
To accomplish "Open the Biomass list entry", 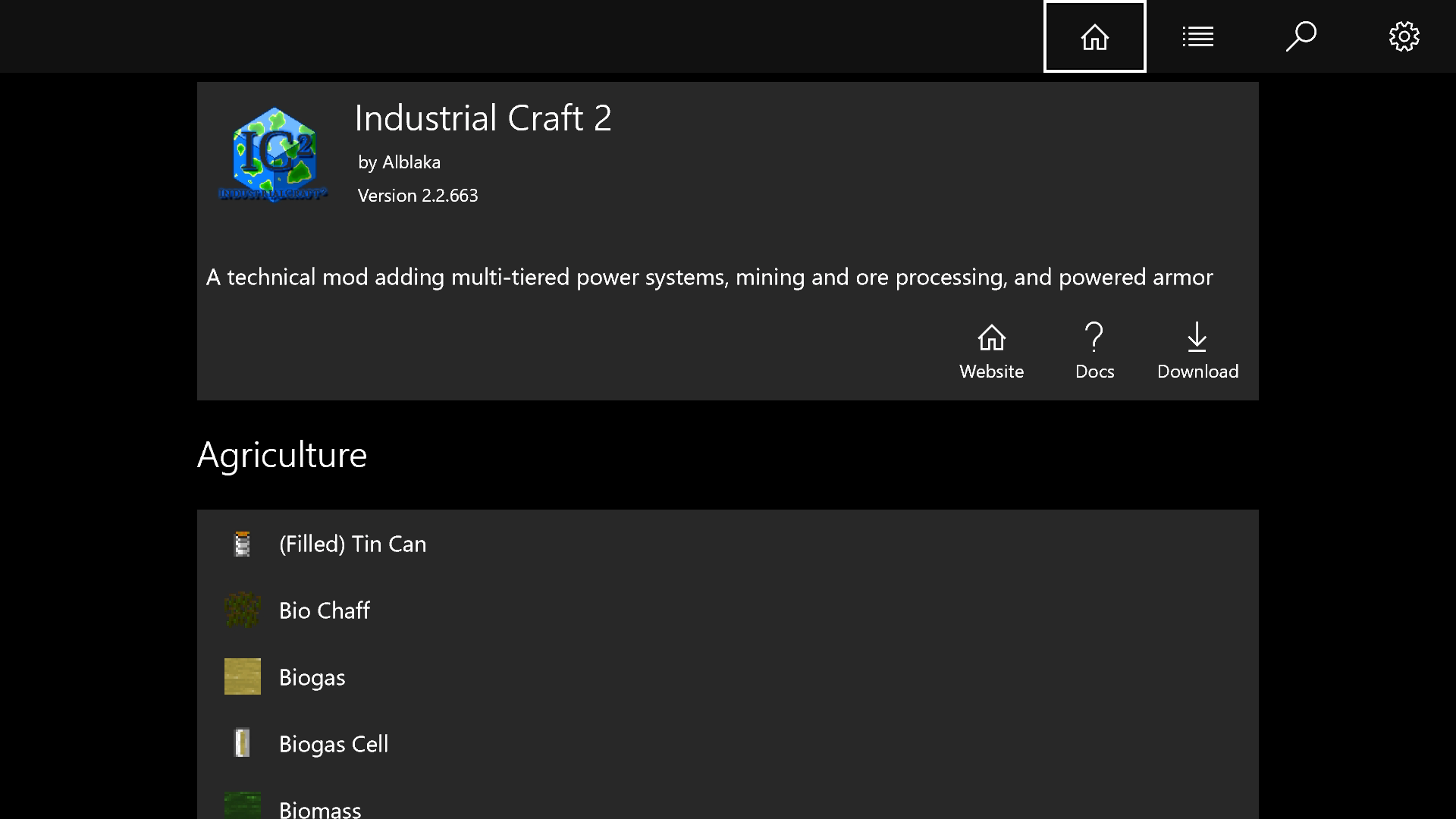I will (x=320, y=808).
